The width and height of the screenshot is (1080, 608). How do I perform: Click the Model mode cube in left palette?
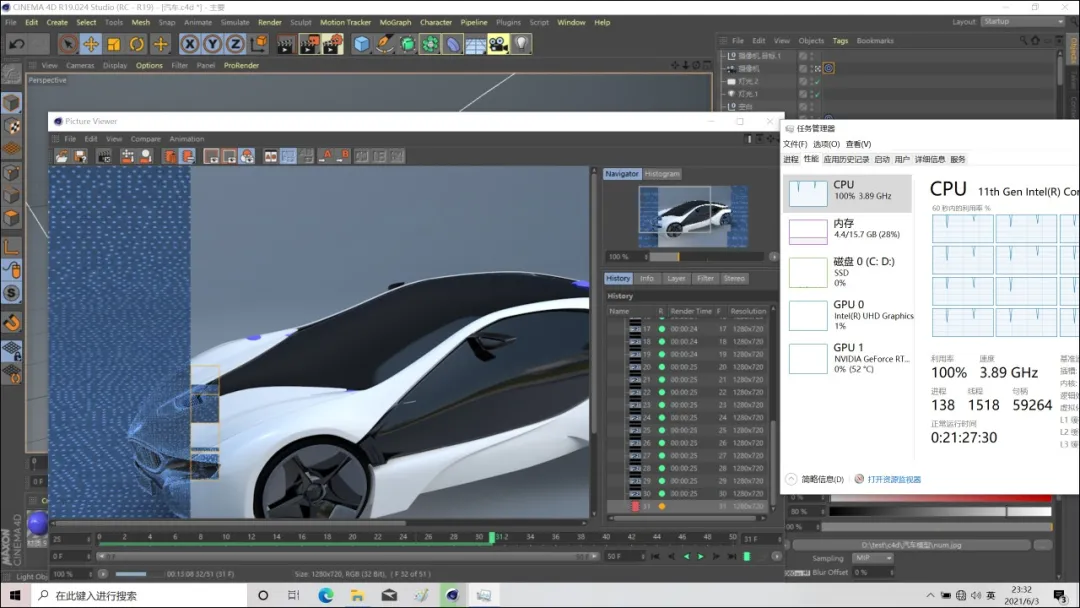11,103
